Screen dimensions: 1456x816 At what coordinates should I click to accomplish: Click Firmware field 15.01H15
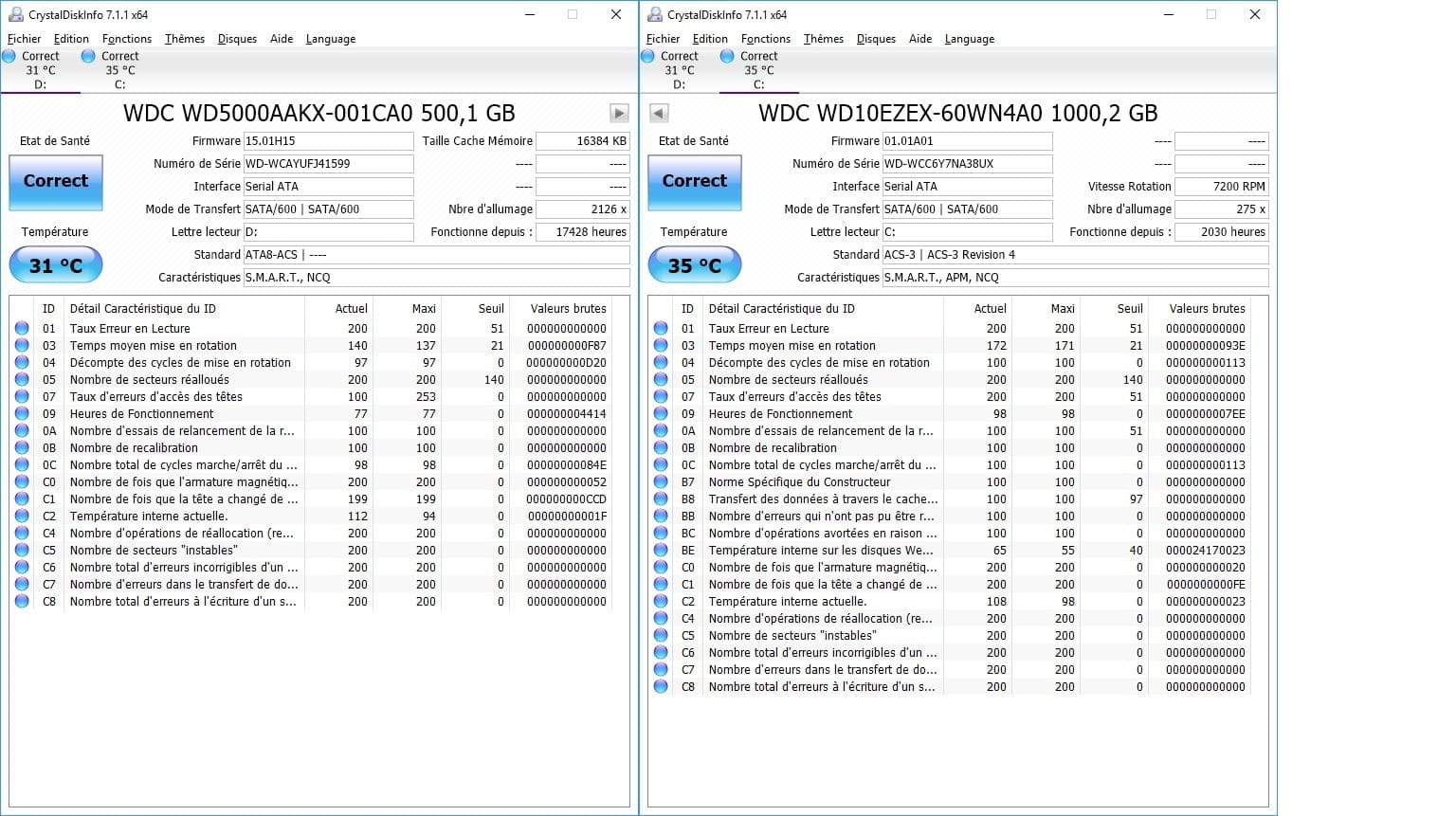click(329, 141)
